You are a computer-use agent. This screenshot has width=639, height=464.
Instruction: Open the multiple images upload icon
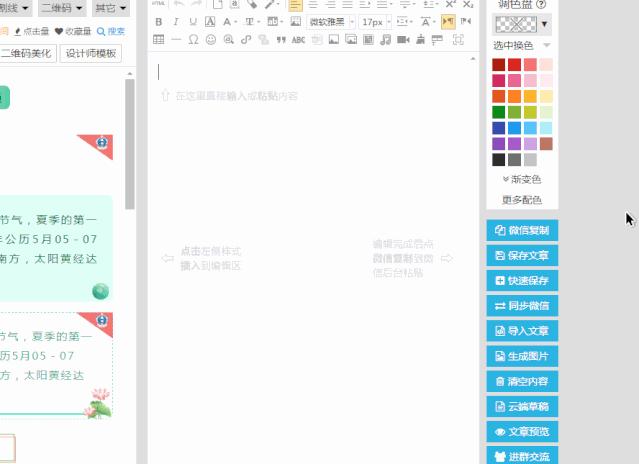click(x=351, y=40)
